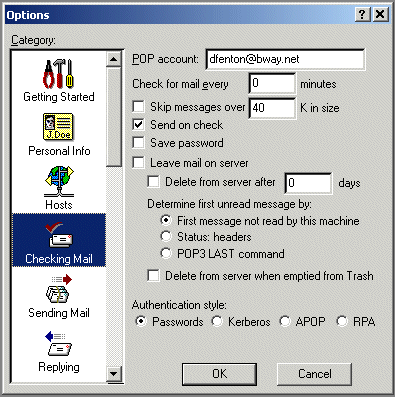395x397 pixels.
Task: Select the POP3 LAST command option
Action: coord(166,253)
